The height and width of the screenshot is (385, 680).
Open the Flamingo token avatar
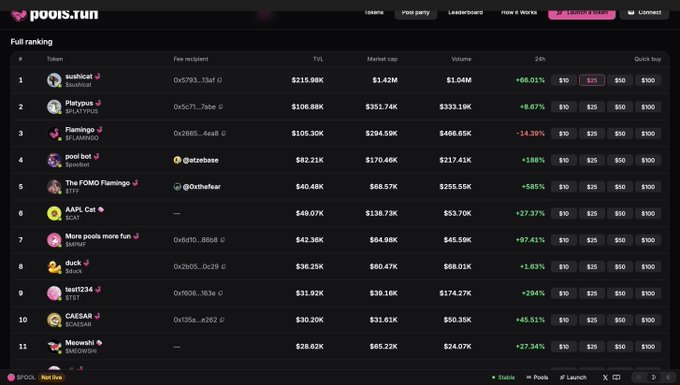[54, 134]
